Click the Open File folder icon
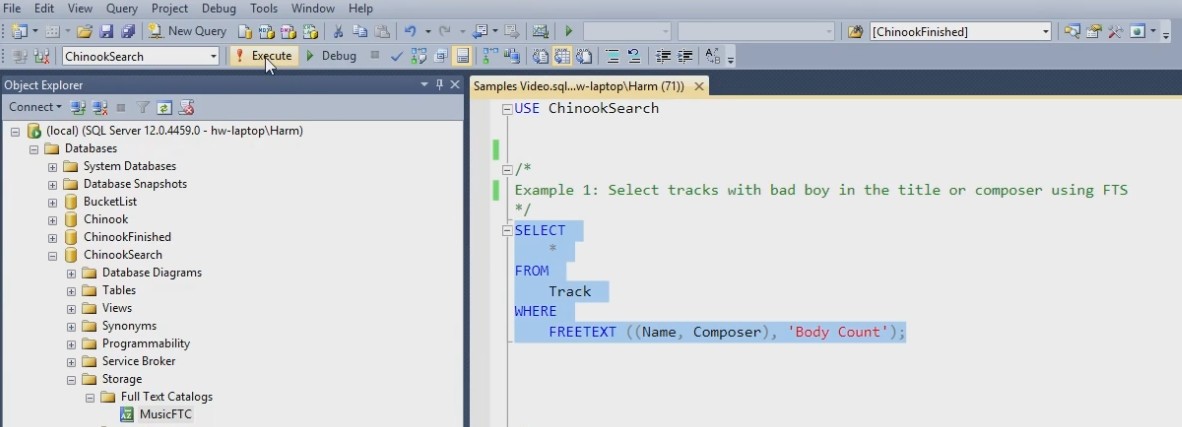The width and height of the screenshot is (1182, 427). [x=84, y=31]
